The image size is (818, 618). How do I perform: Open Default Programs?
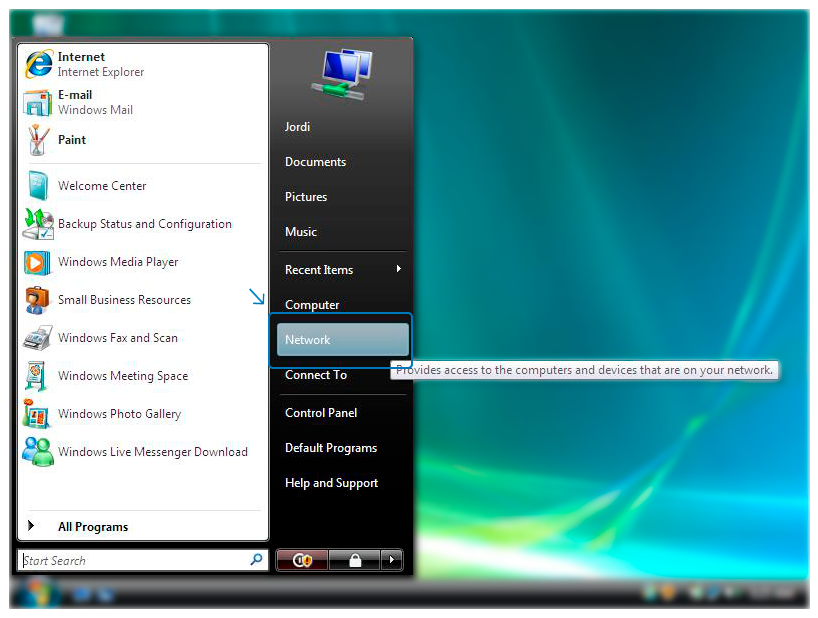tap(331, 447)
